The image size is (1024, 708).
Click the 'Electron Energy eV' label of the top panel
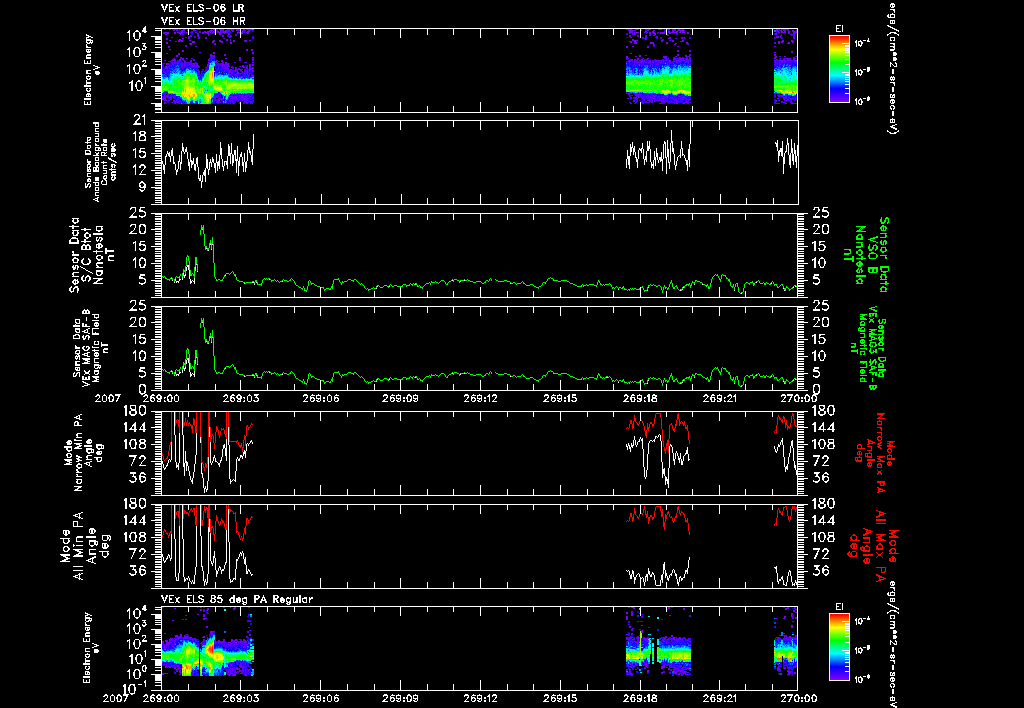(x=91, y=70)
